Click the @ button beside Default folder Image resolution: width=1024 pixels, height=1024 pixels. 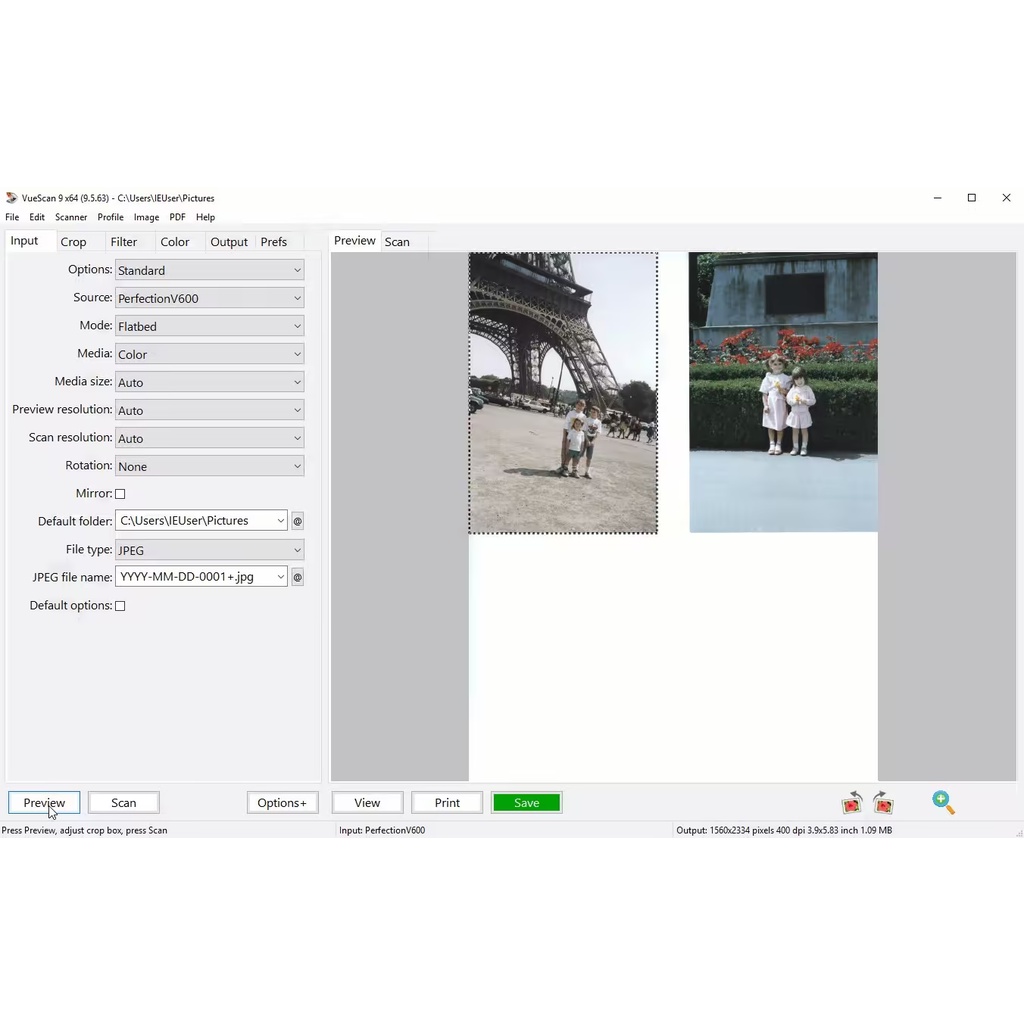(297, 521)
